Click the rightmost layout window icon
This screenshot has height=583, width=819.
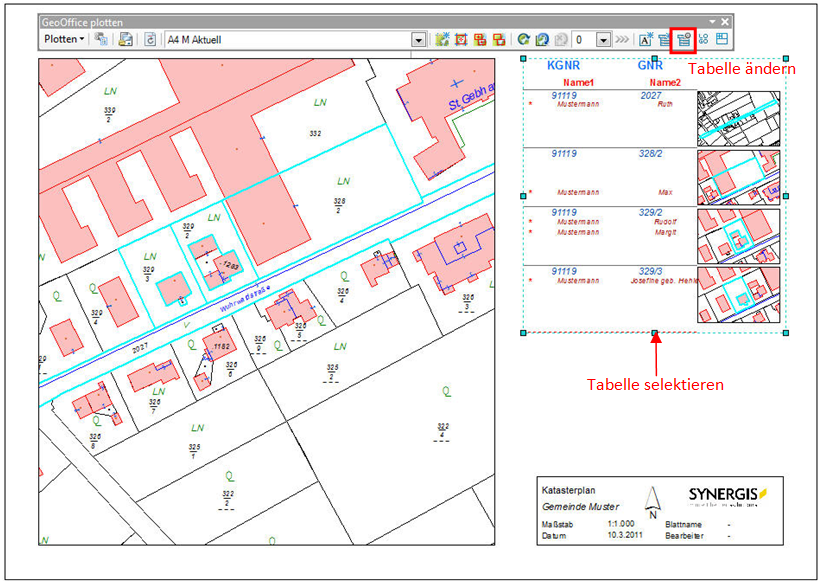pos(722,40)
